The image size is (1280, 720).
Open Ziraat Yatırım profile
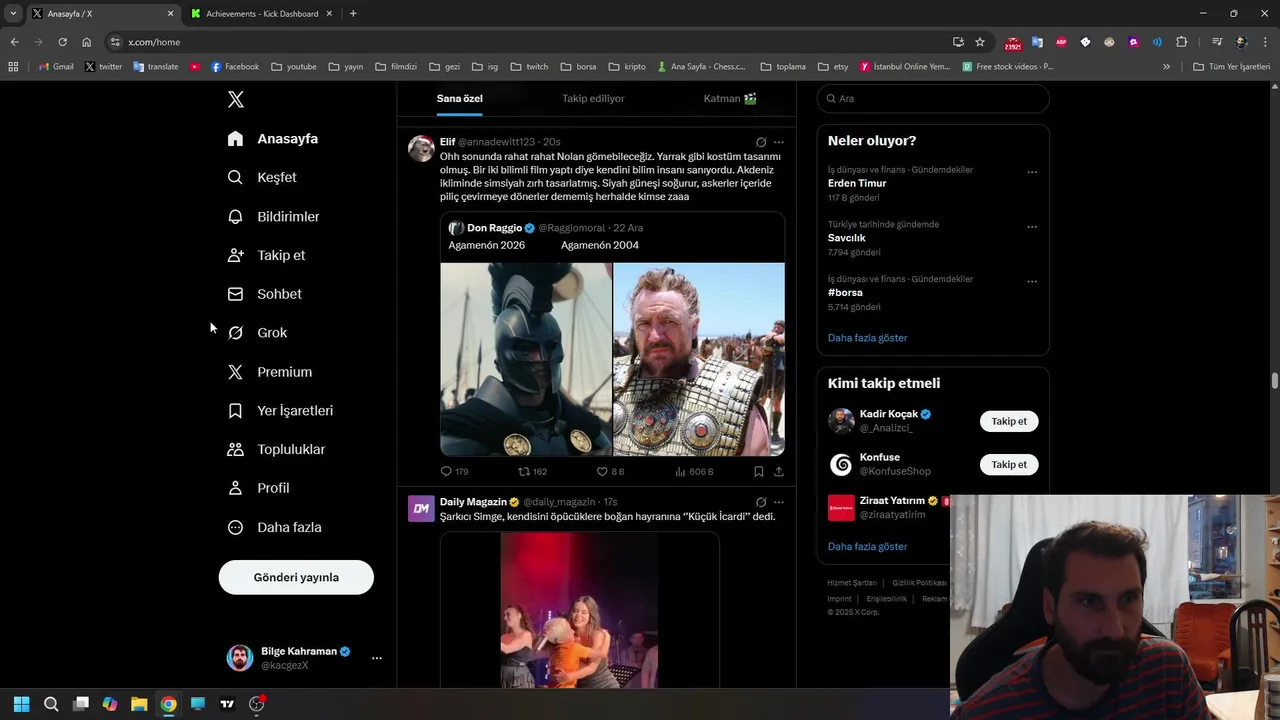coord(892,501)
